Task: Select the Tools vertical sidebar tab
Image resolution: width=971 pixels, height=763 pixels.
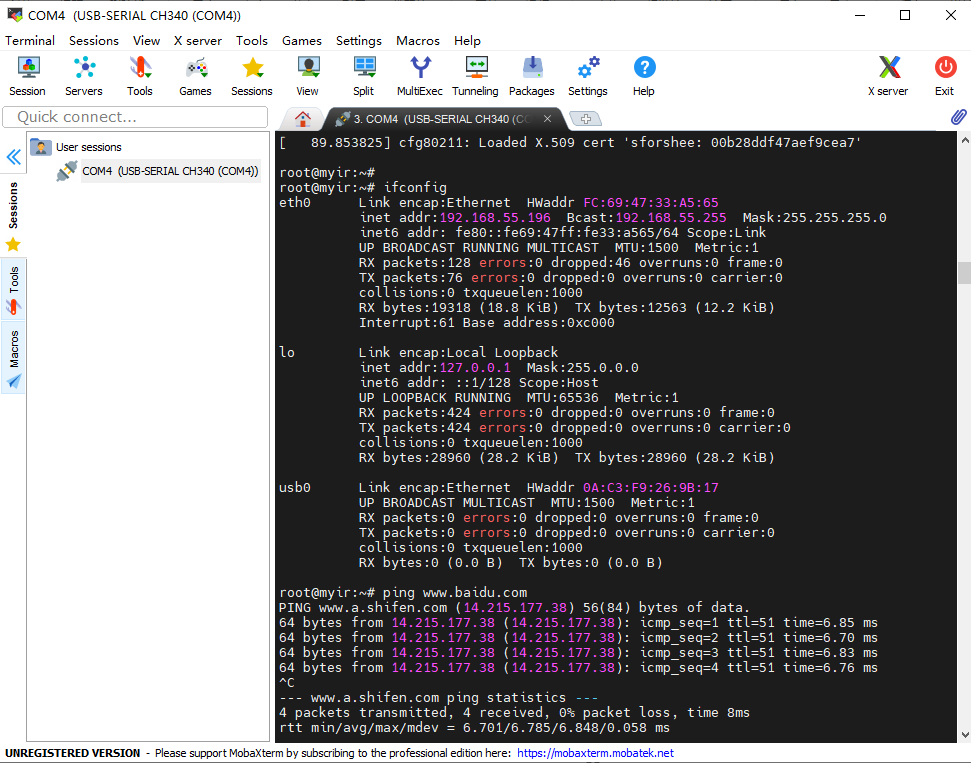Action: point(13,289)
